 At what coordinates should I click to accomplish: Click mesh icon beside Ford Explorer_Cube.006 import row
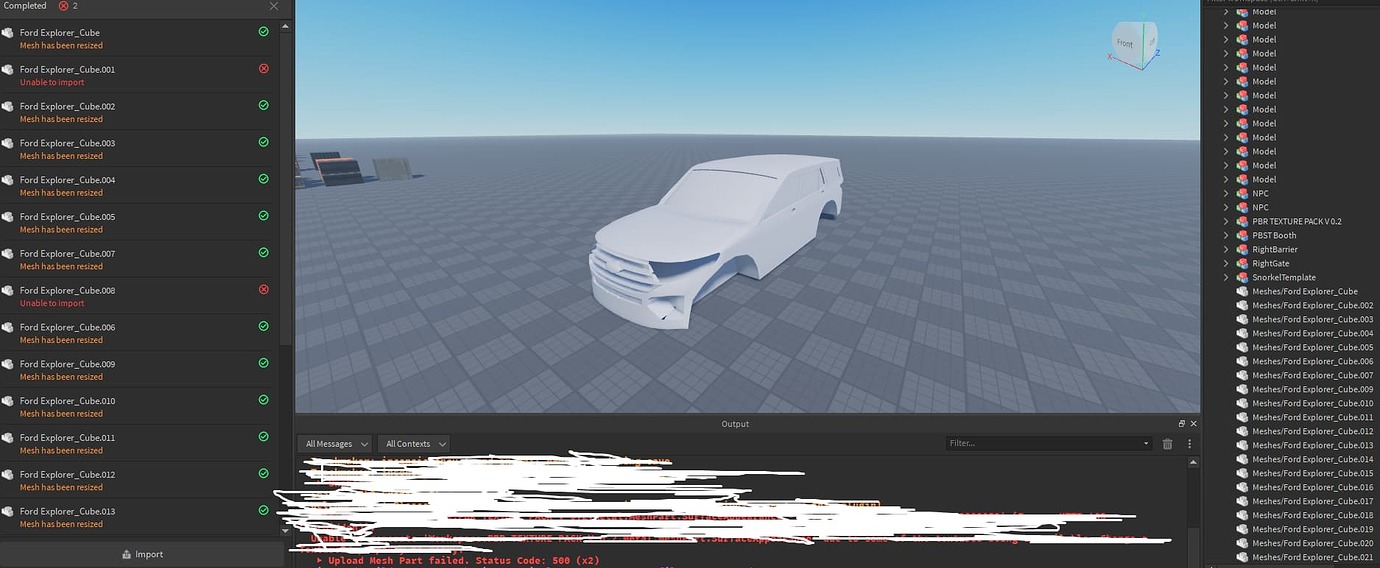[x=8, y=327]
